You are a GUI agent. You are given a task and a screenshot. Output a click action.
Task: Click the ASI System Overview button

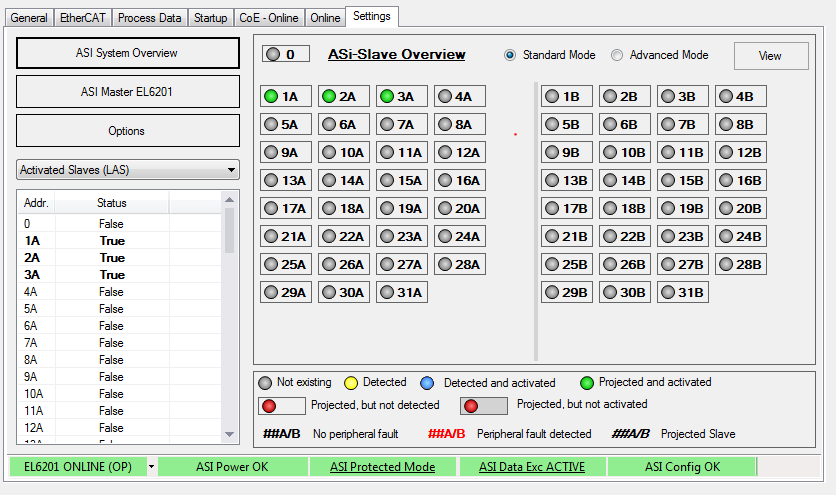coord(127,53)
